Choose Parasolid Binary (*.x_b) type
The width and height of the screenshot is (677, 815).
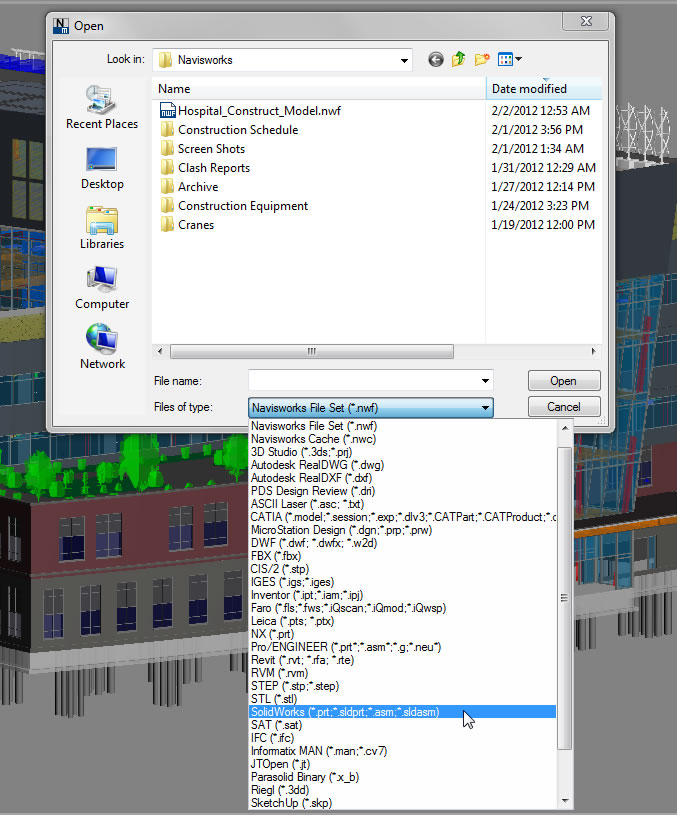tap(402, 777)
